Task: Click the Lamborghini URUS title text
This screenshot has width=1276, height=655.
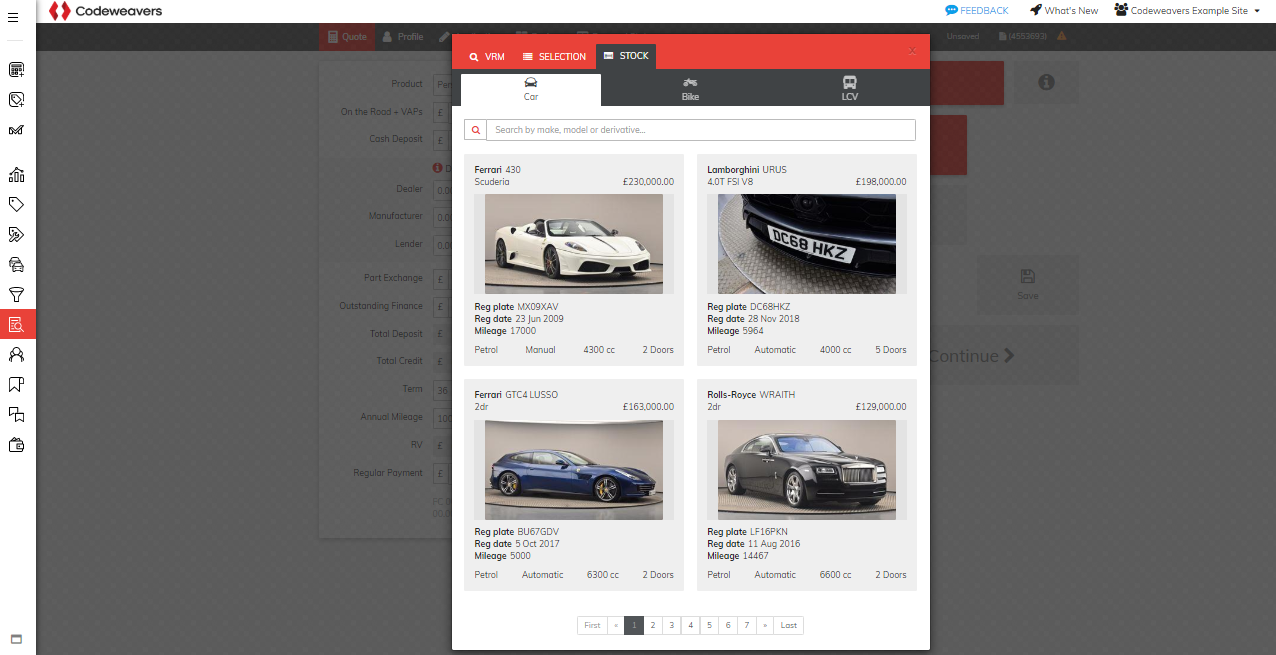Action: pyautogui.click(x=747, y=170)
